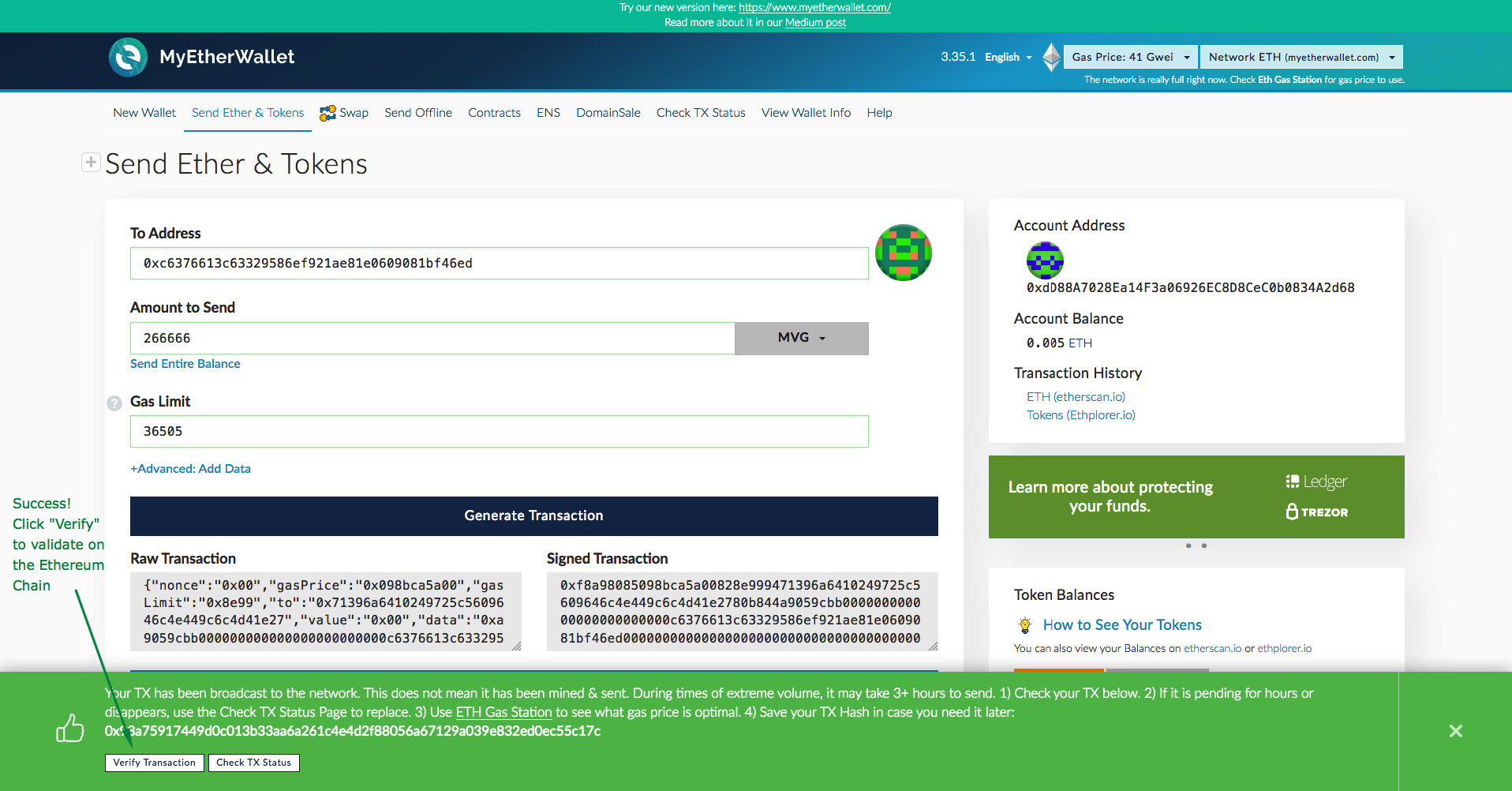Viewport: 1512px width, 791px height.
Task: Click the Gas Limit input field
Action: coord(500,432)
